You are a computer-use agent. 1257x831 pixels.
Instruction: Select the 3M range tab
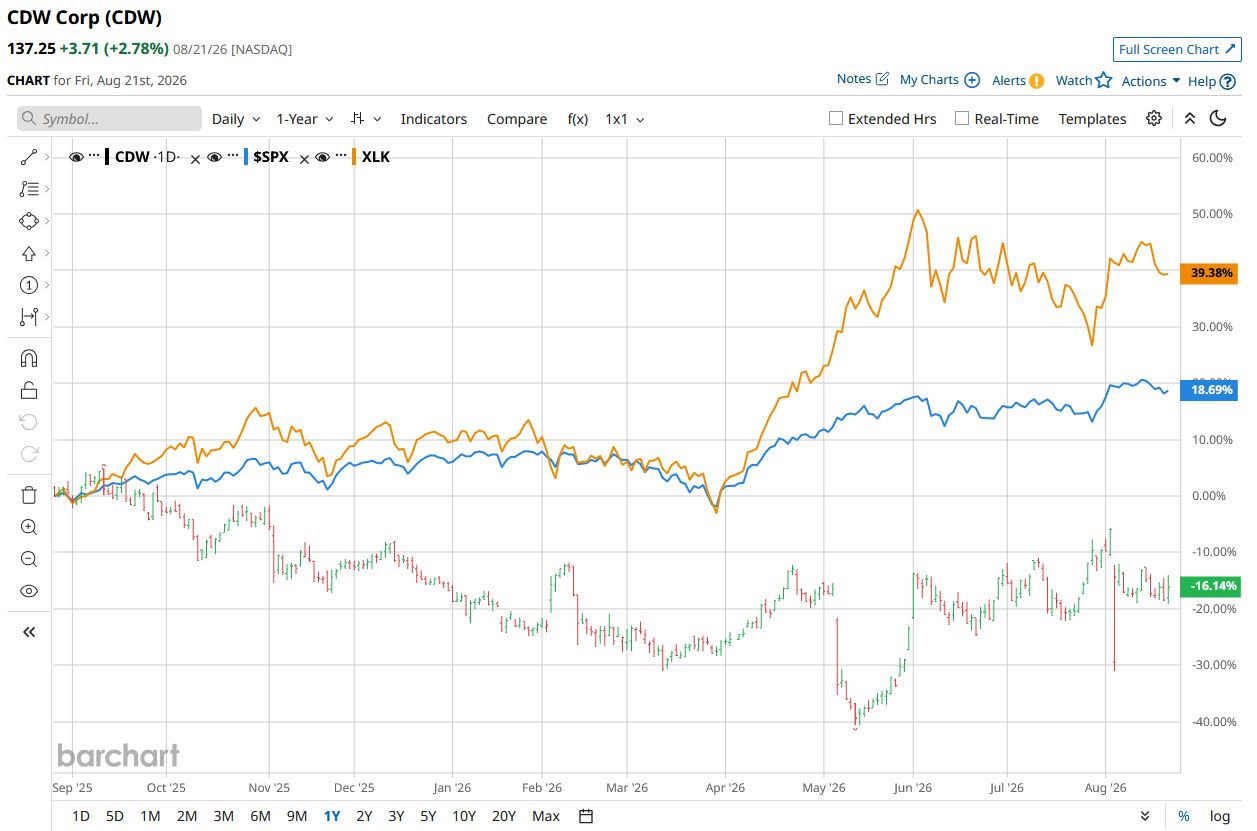(x=223, y=816)
